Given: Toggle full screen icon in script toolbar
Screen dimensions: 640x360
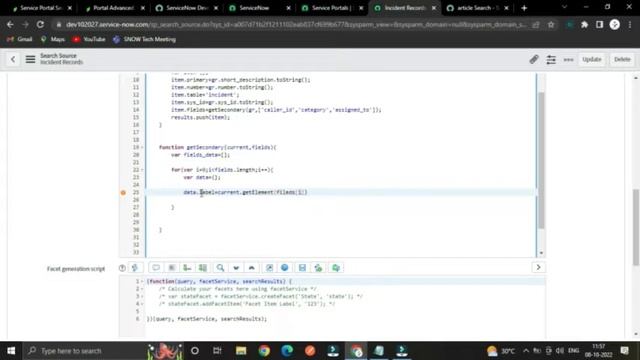Looking at the screenshot, I should click(269, 268).
